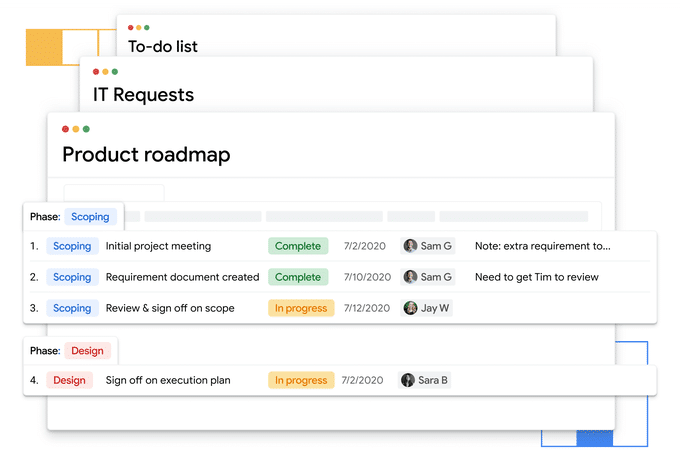Click 'Need to get Tim to review' note

pos(536,277)
